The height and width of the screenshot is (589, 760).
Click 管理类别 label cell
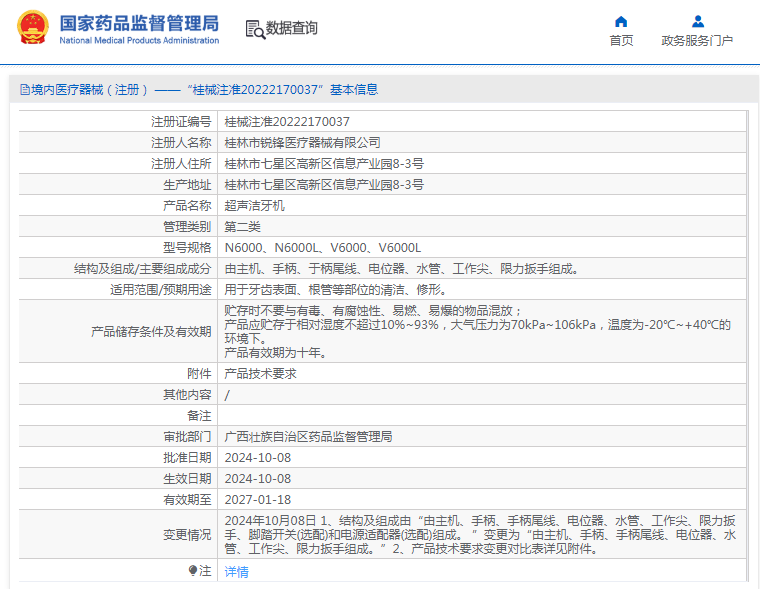click(187, 226)
